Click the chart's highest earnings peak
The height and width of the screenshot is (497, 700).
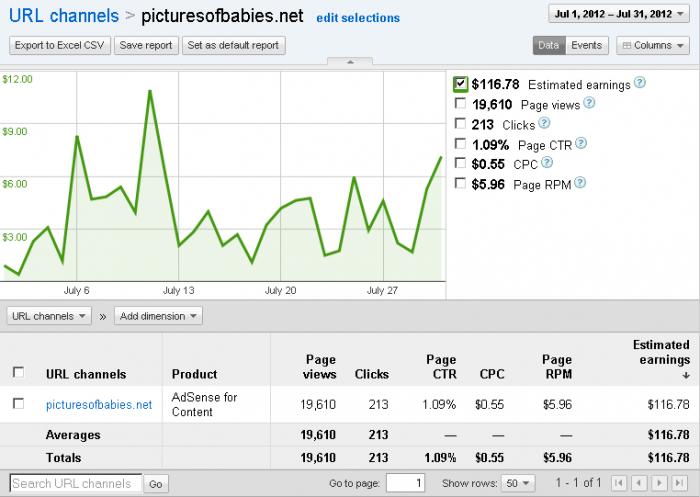pos(150,91)
